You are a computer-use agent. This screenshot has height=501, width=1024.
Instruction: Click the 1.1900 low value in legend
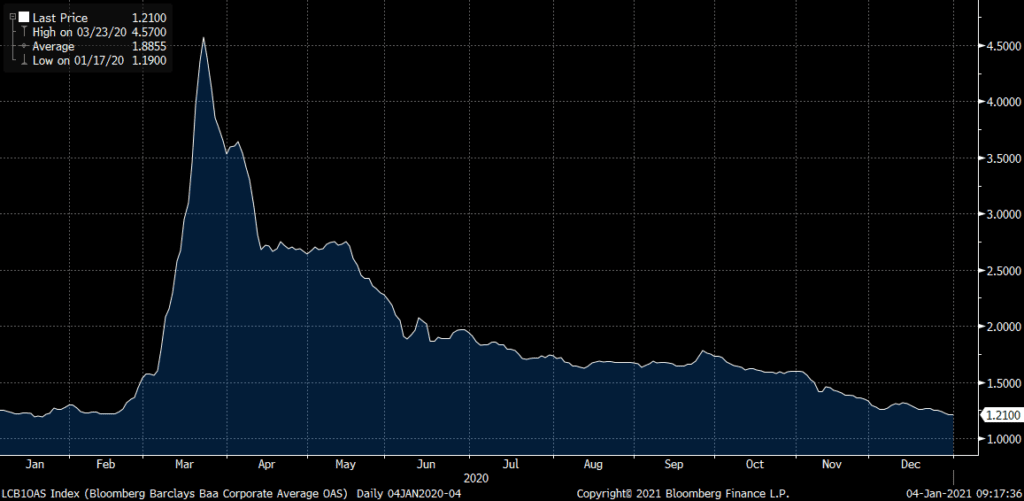click(150, 61)
